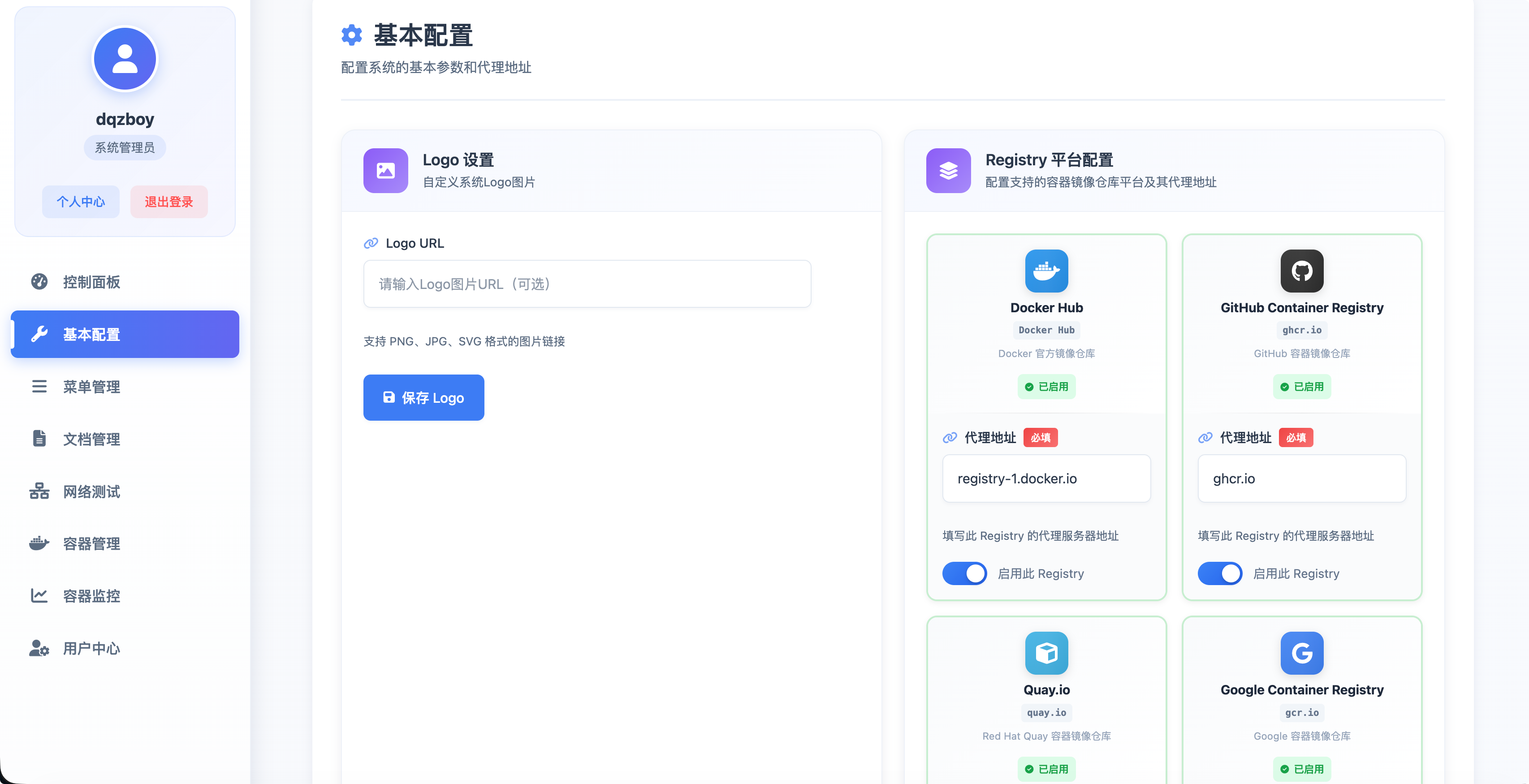This screenshot has height=784, width=1529.
Task: Open 网络测试 sidebar item
Action: coord(91,491)
